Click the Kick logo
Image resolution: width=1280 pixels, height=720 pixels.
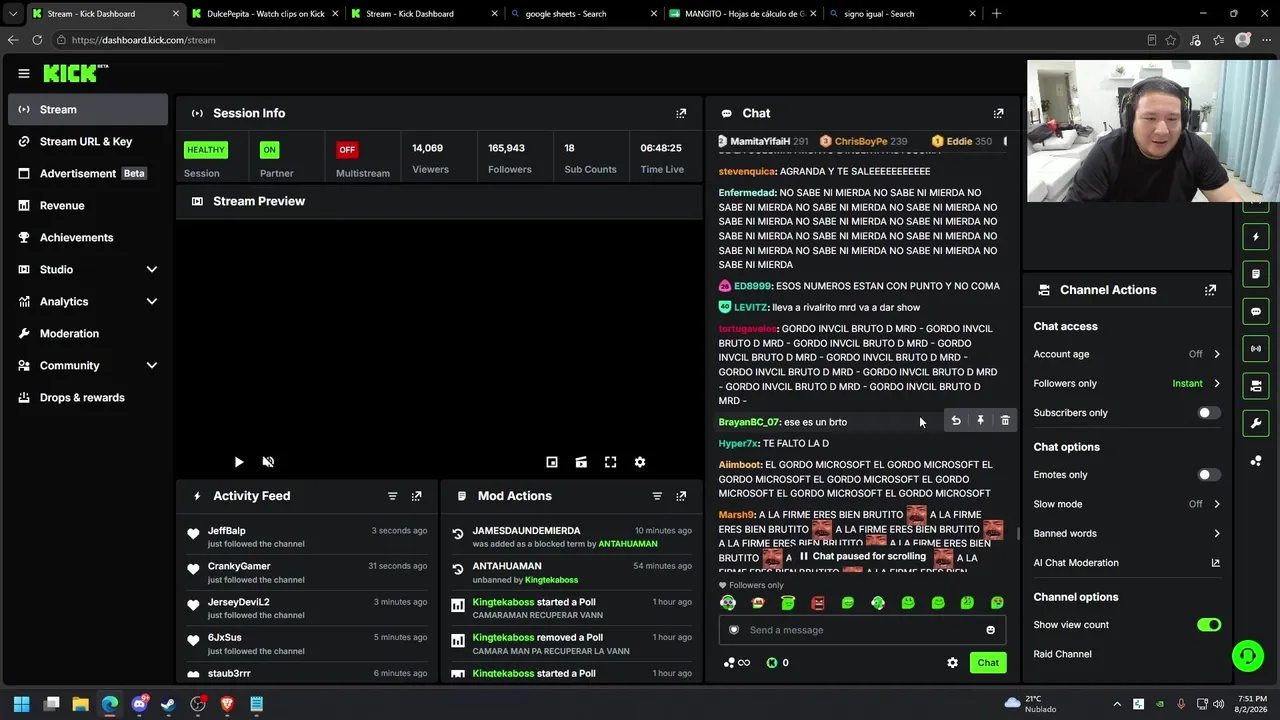coord(75,73)
